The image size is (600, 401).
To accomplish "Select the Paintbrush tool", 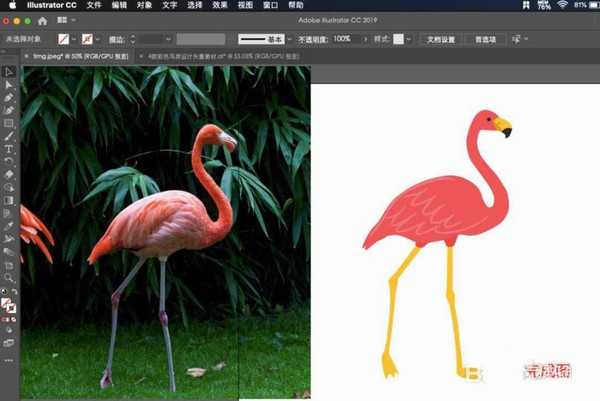I will click(9, 136).
